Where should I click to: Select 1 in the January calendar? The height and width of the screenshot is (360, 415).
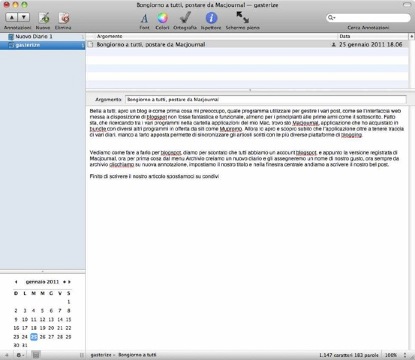pyautogui.click(x=69, y=302)
